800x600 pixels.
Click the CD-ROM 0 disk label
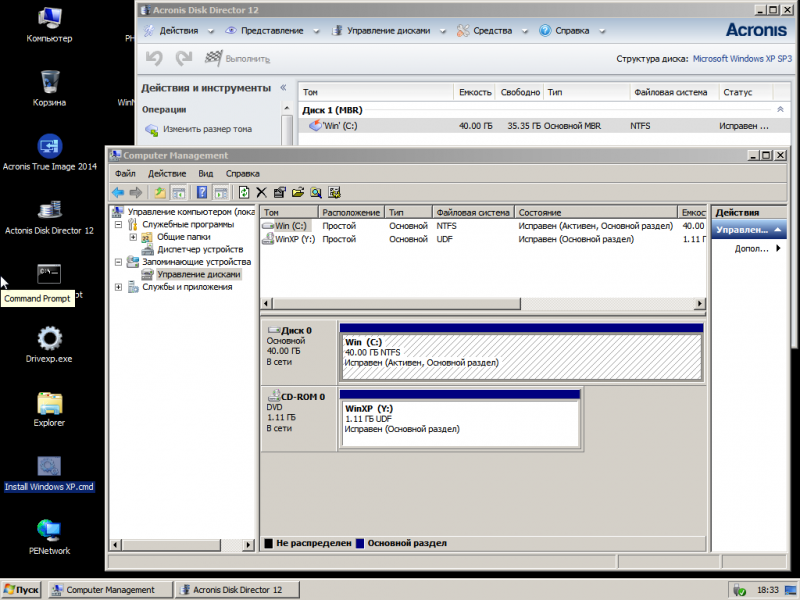(298, 418)
